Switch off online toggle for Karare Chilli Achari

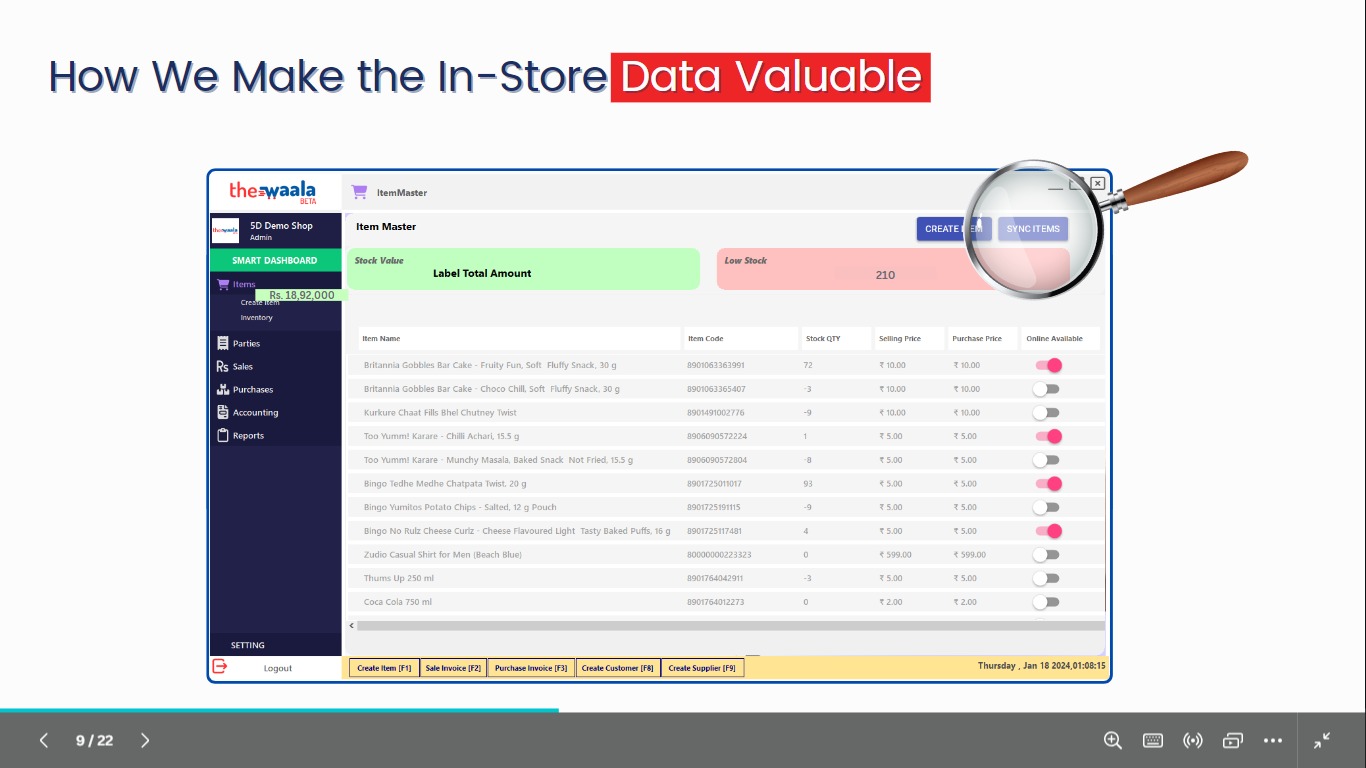coord(1047,436)
